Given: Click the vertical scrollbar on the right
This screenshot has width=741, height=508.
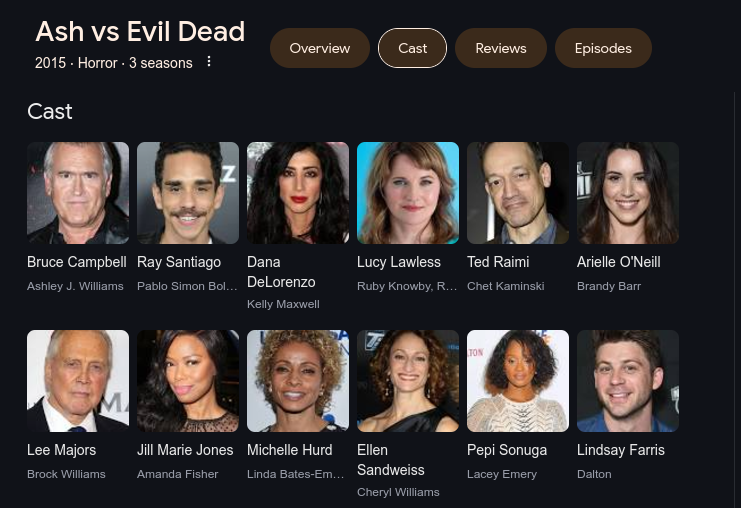Looking at the screenshot, I should click(735, 300).
